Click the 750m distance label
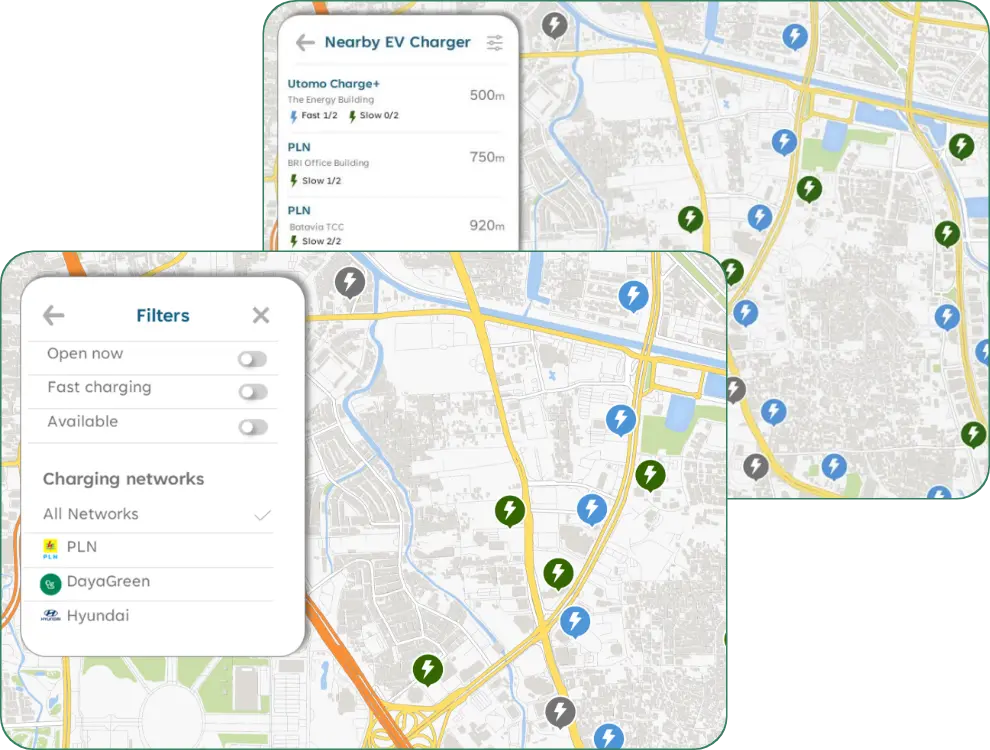This screenshot has height=750, width=990. (x=487, y=157)
